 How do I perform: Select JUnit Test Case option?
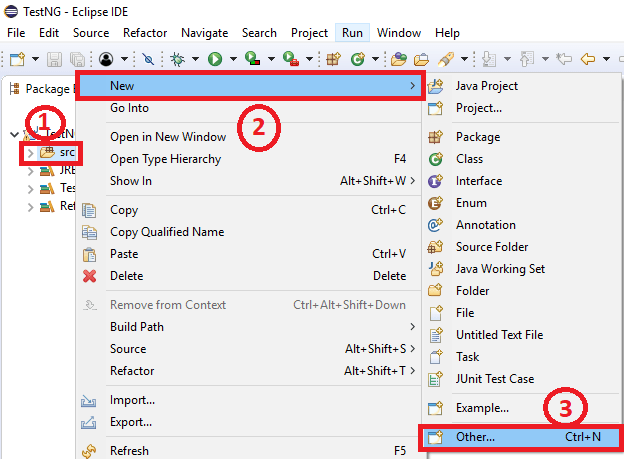pos(522,379)
